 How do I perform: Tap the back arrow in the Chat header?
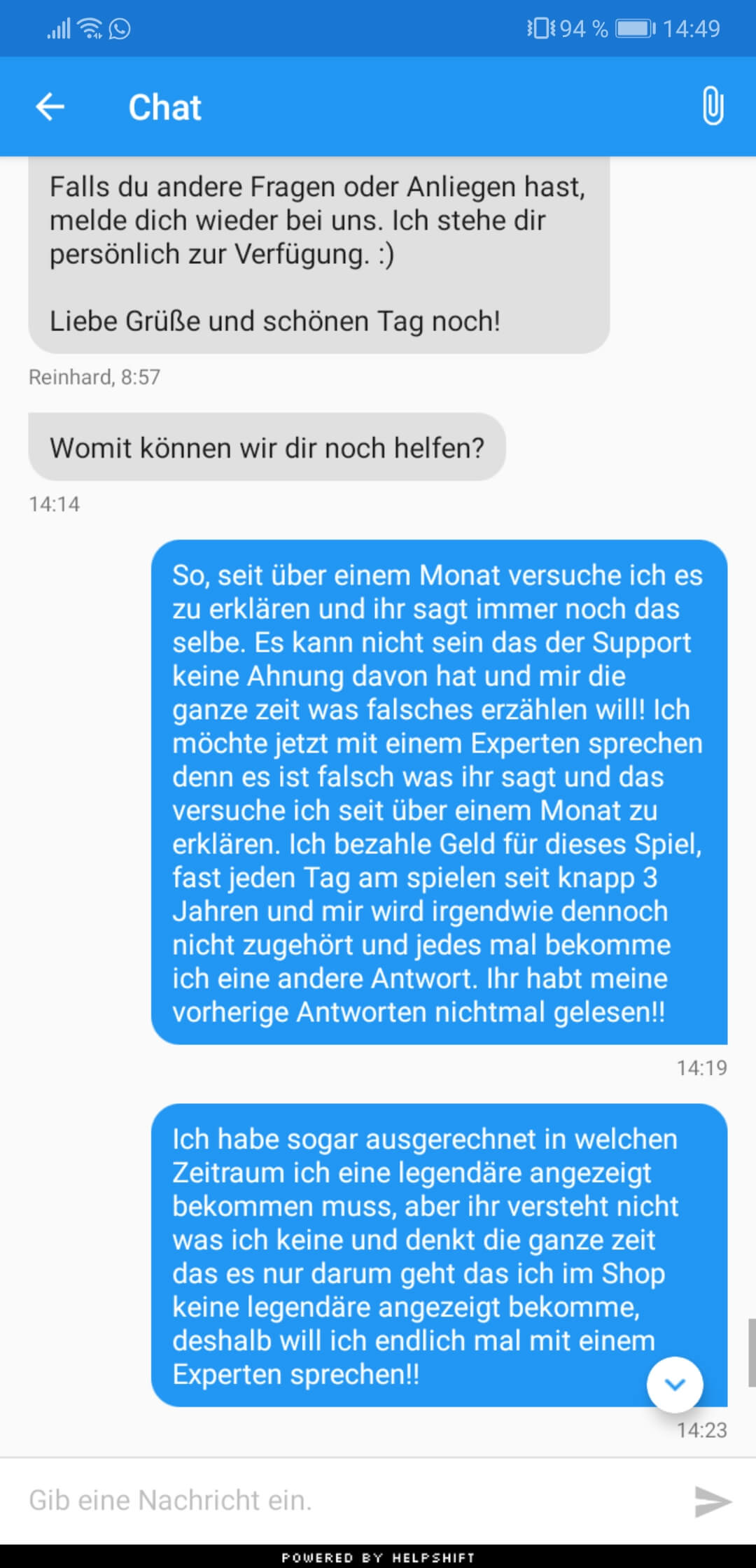(50, 107)
